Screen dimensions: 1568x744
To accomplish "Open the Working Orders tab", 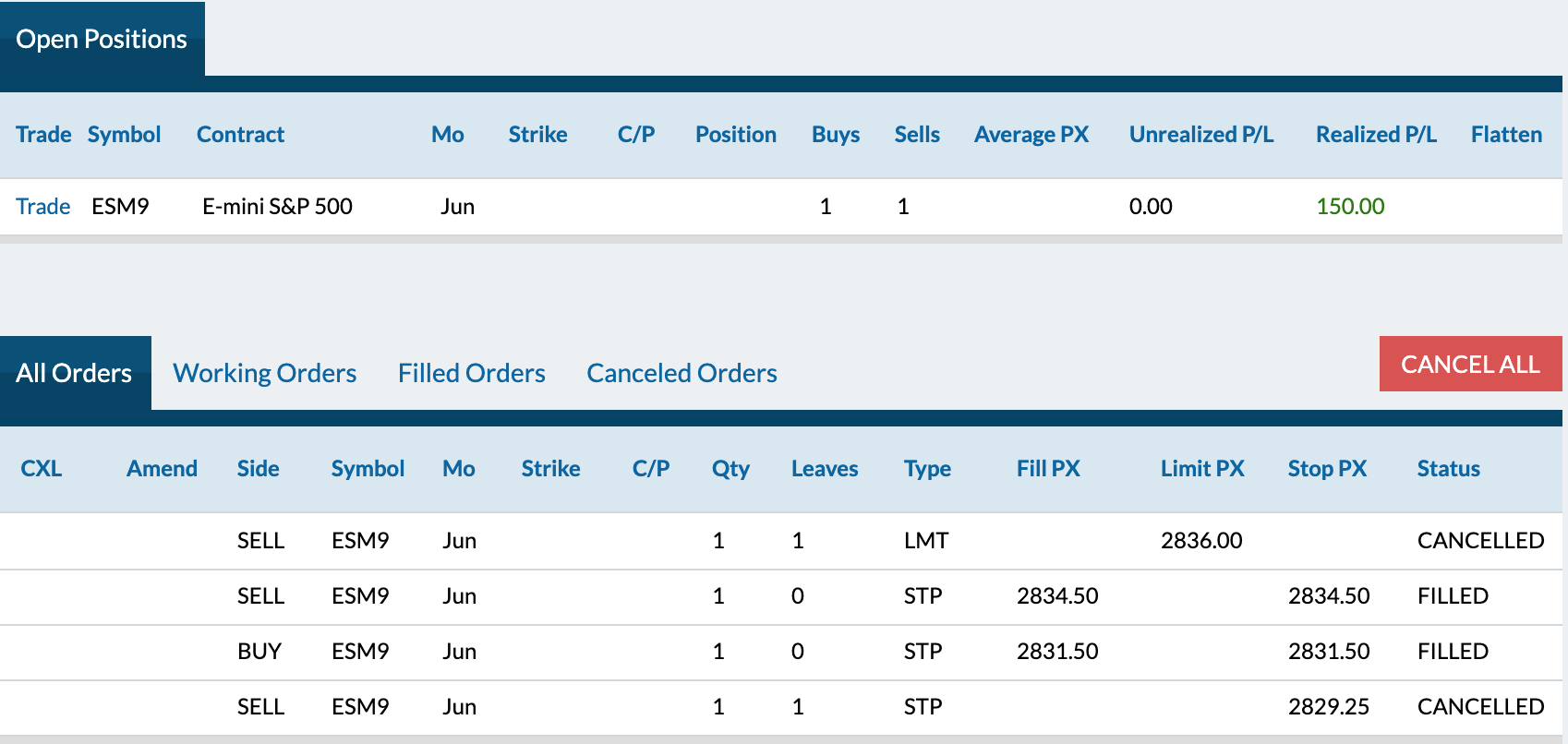I will pos(264,373).
